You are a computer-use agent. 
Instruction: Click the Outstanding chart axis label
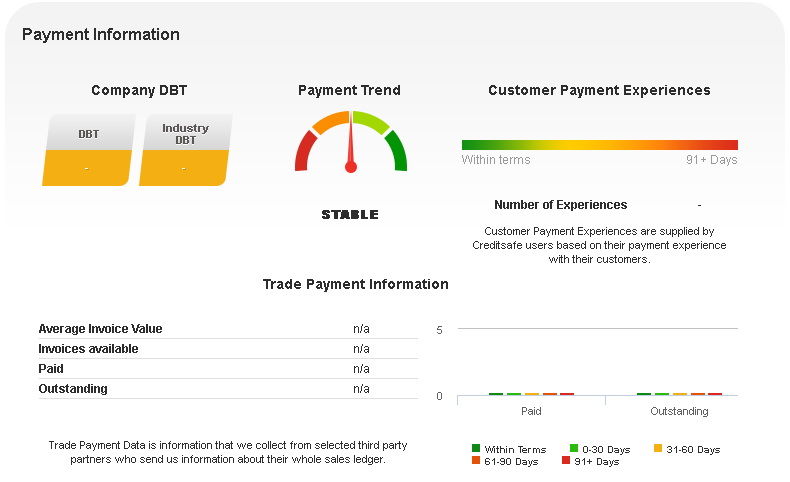pyautogui.click(x=679, y=411)
